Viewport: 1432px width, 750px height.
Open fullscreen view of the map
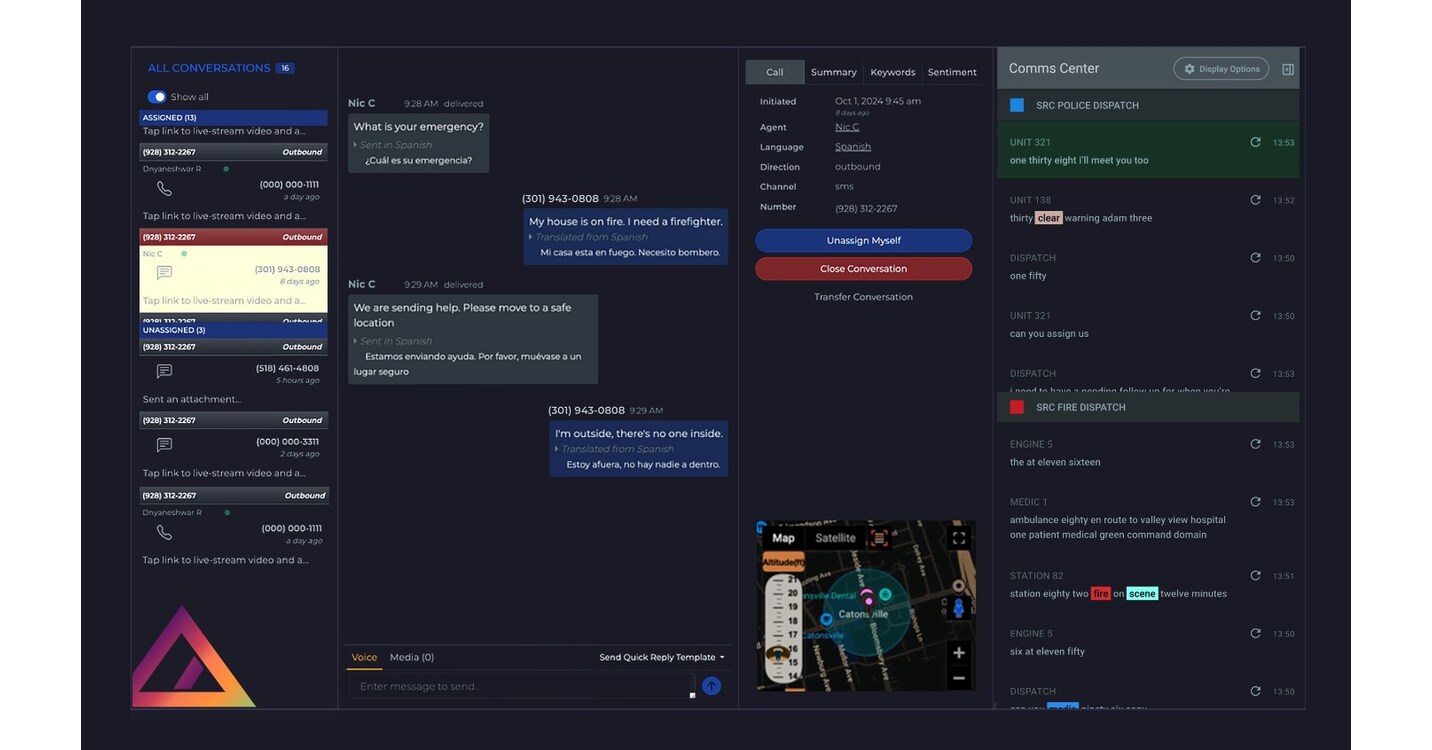[x=958, y=538]
